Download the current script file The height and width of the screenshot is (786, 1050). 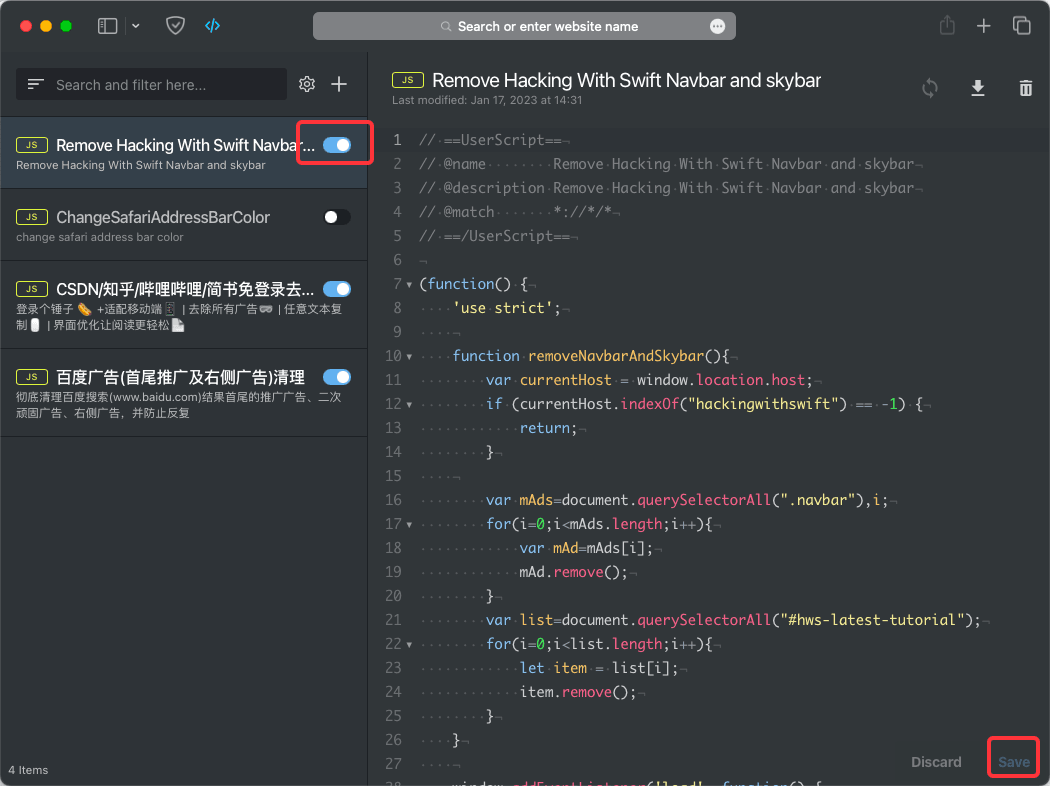tap(978, 88)
